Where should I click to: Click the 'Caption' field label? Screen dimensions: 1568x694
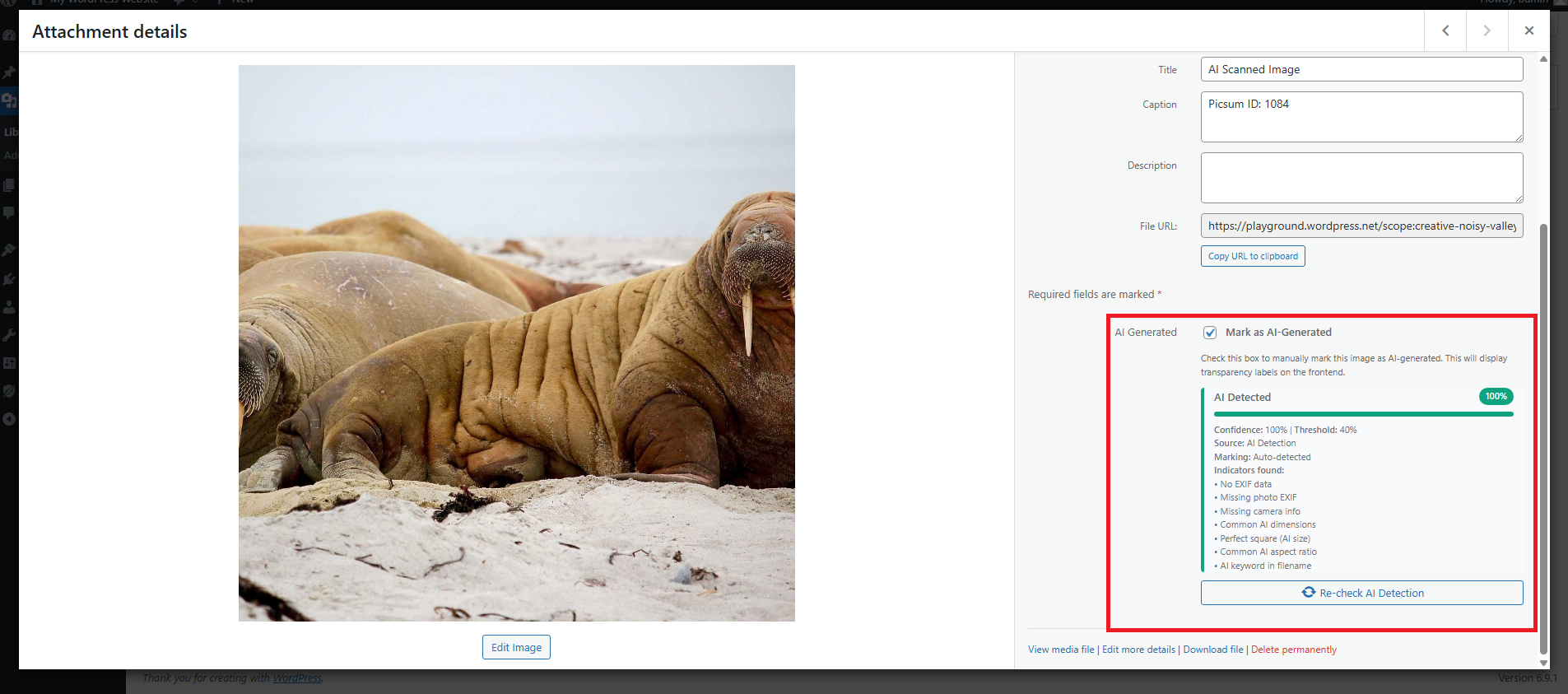tap(1160, 105)
